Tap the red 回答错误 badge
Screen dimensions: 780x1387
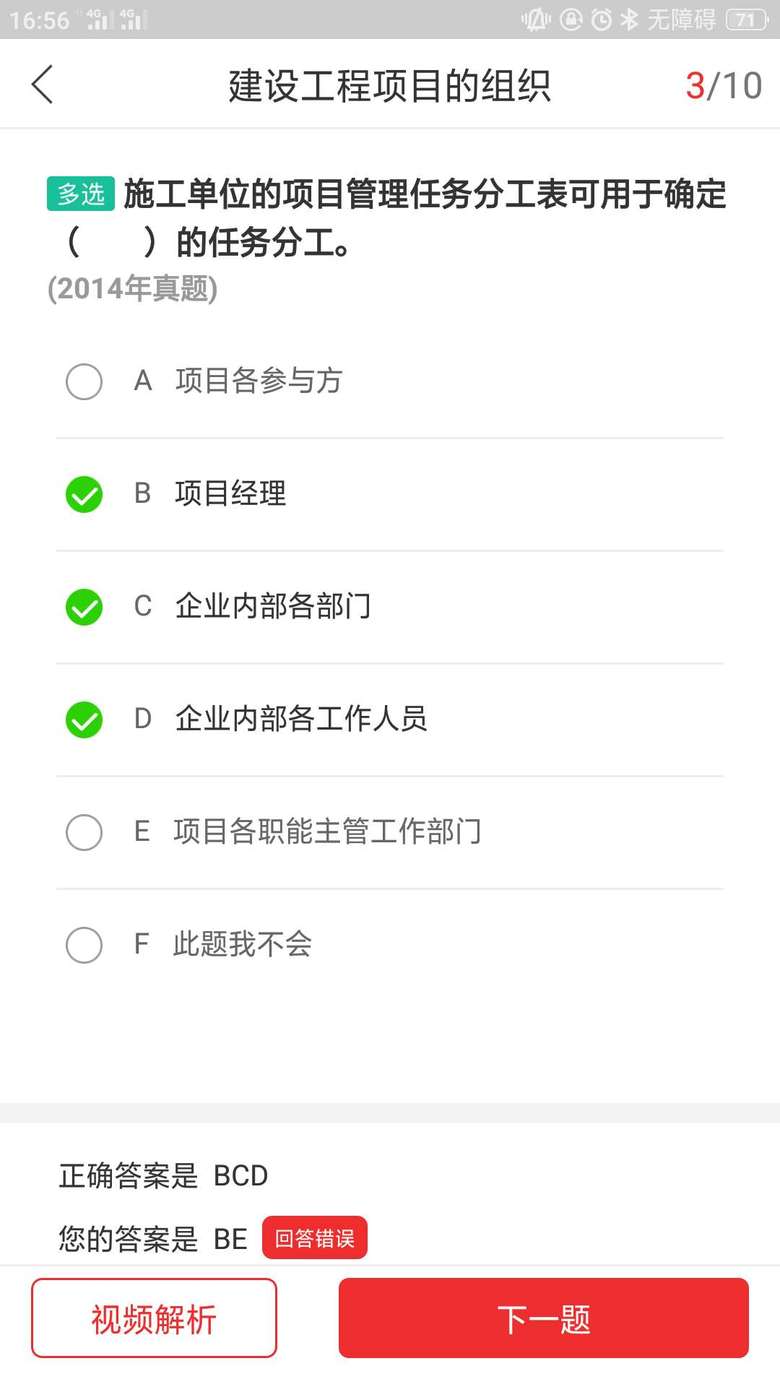[x=314, y=1238]
